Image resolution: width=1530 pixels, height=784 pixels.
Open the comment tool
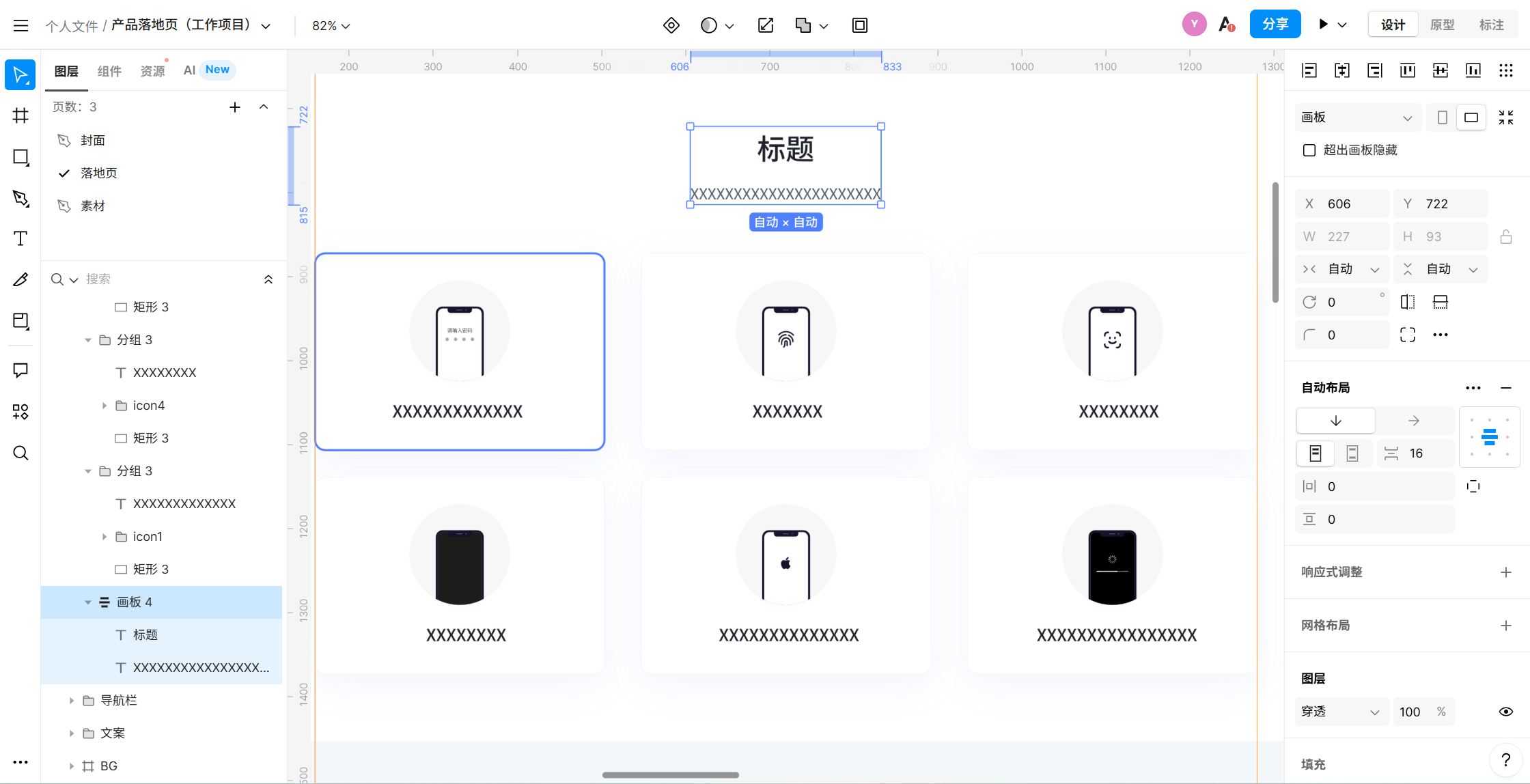[x=20, y=370]
